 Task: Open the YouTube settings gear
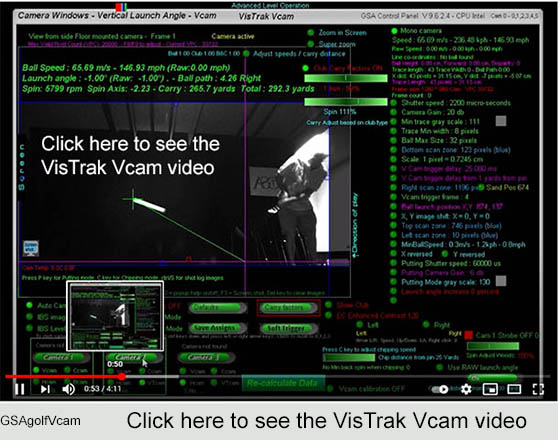(x=466, y=389)
